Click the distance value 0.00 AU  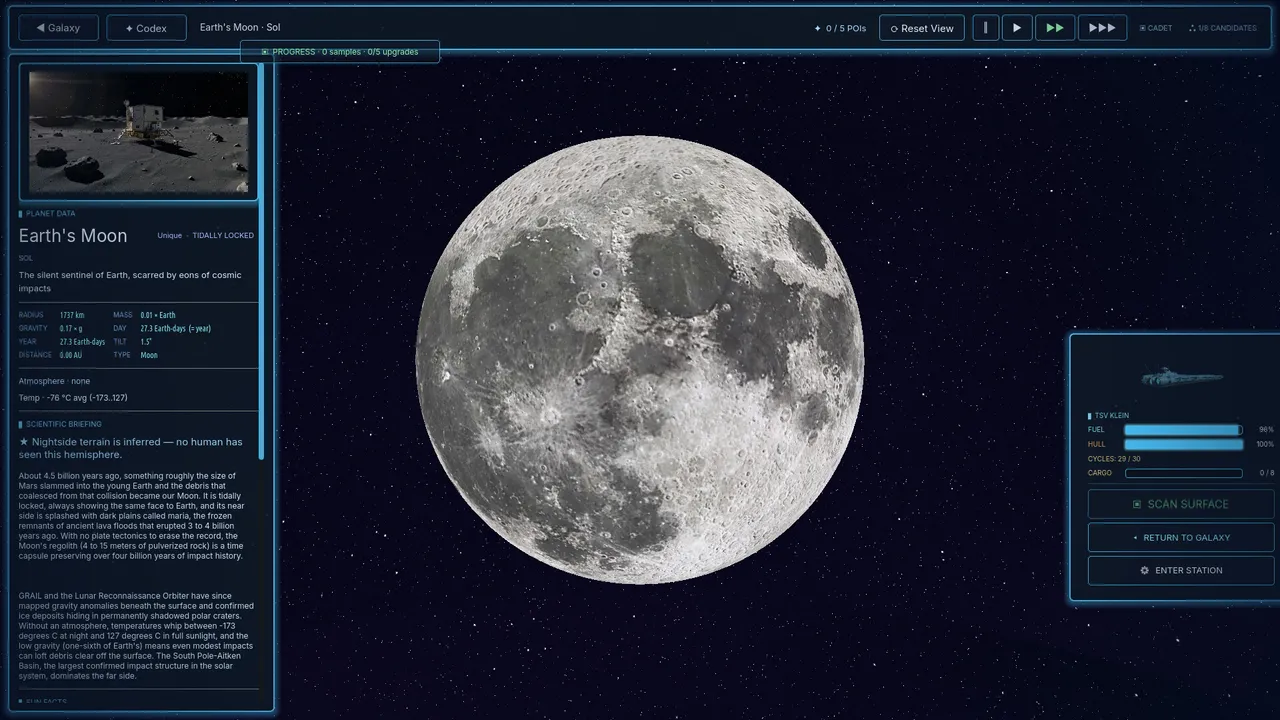[x=71, y=355]
